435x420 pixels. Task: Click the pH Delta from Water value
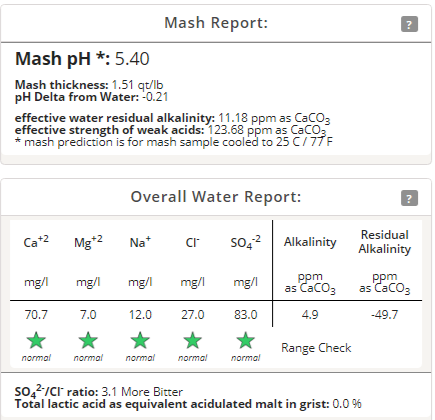[x=155, y=97]
